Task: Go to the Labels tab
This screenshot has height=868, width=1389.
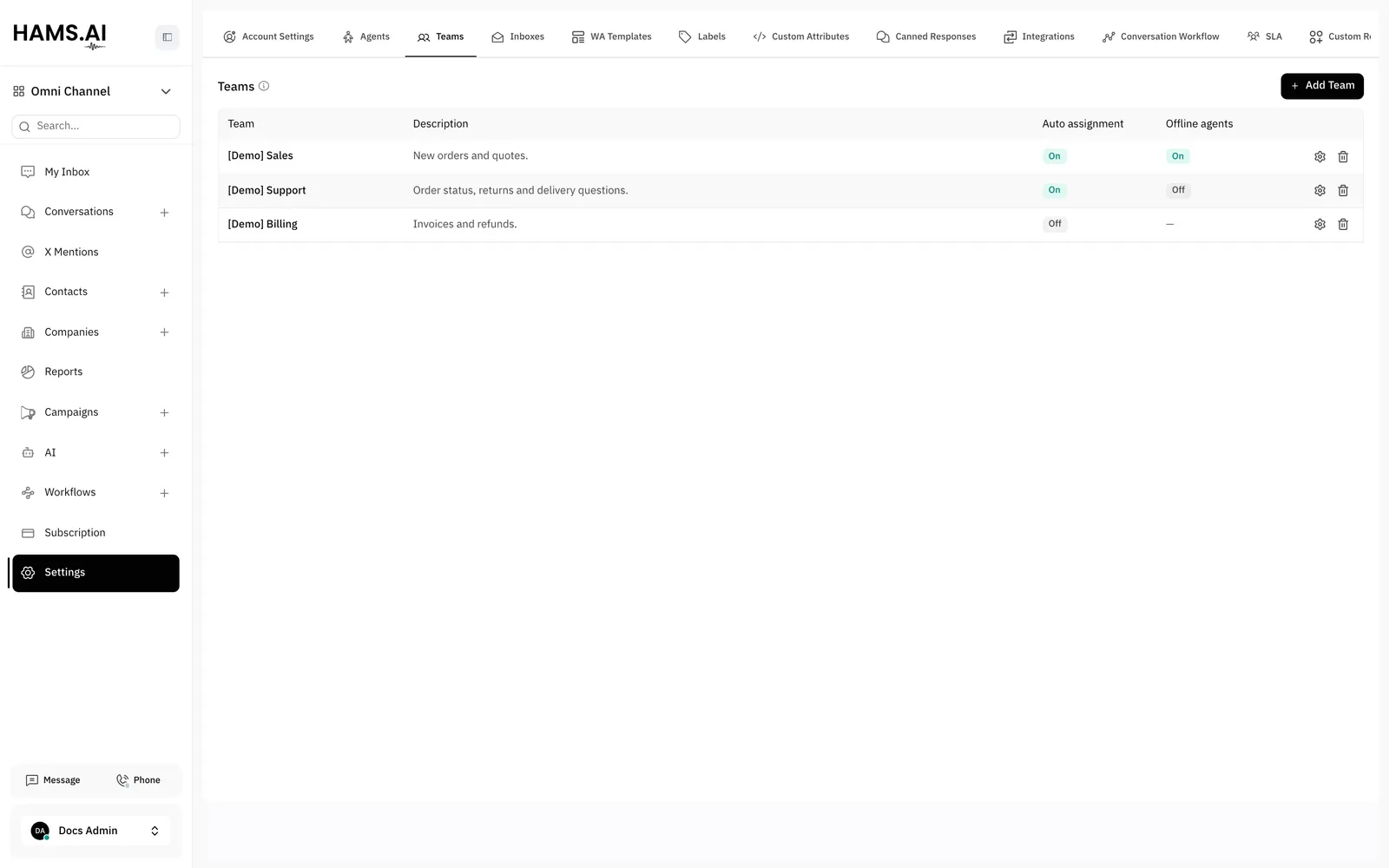Action: click(701, 36)
